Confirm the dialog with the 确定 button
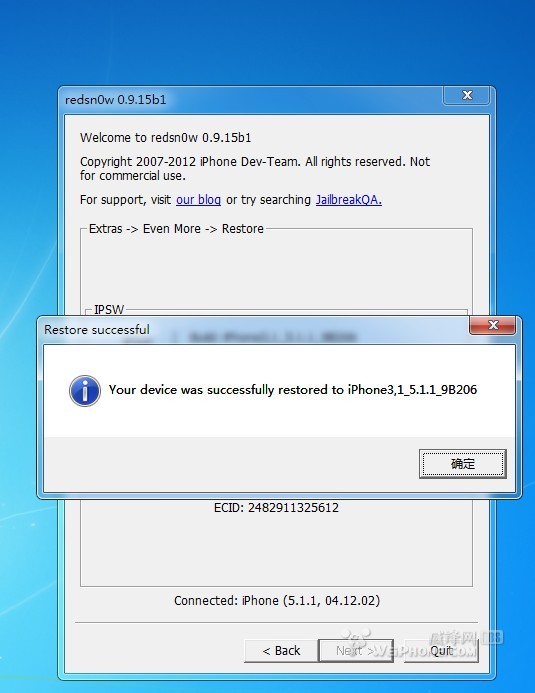This screenshot has height=693, width=535. [463, 464]
